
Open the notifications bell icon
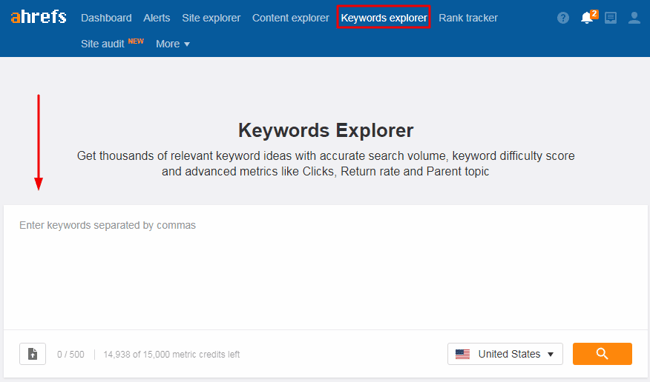click(x=588, y=17)
